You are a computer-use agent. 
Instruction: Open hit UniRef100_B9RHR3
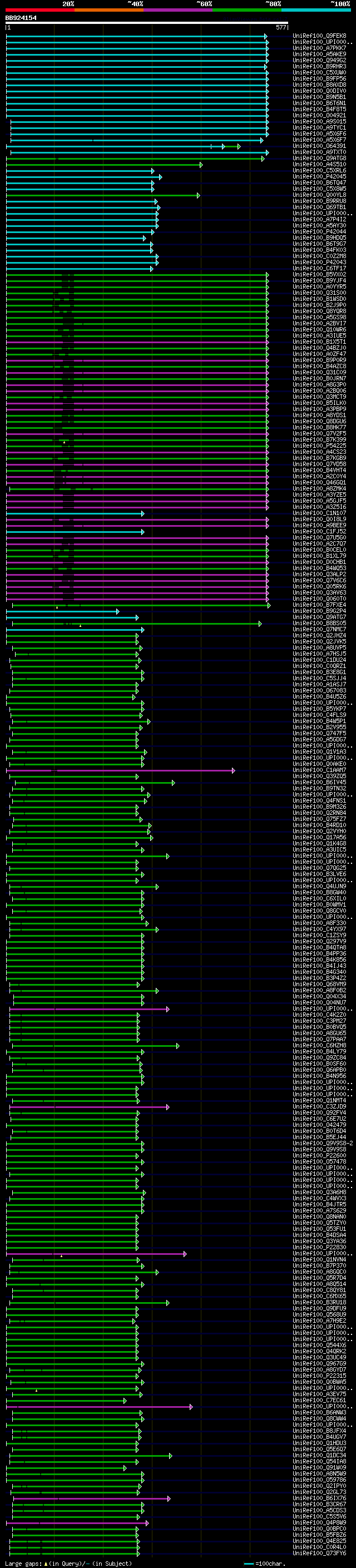point(319,66)
